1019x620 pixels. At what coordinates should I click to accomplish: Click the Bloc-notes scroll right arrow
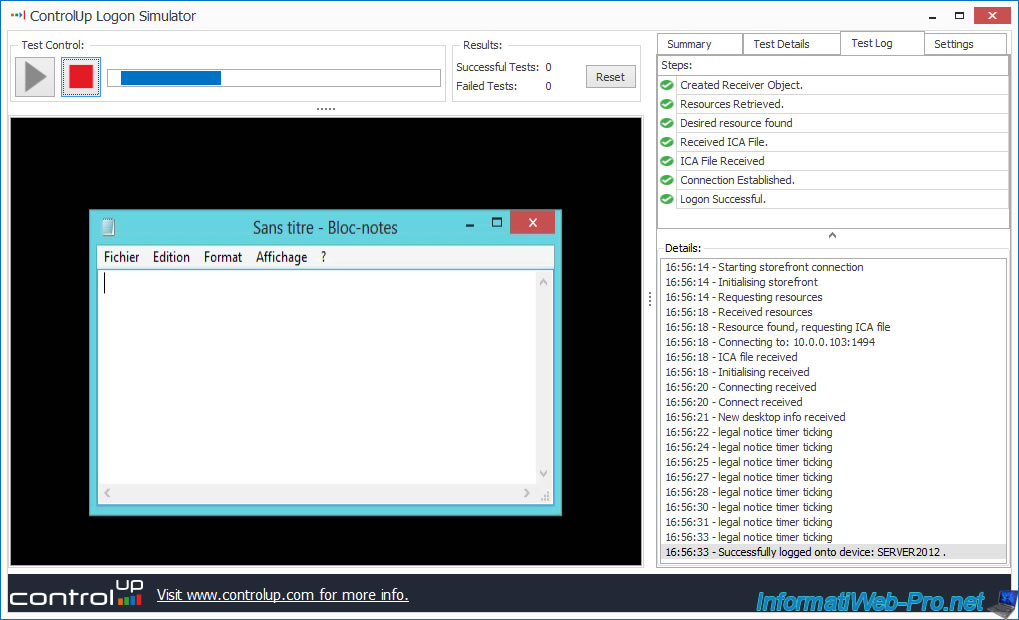click(x=527, y=493)
